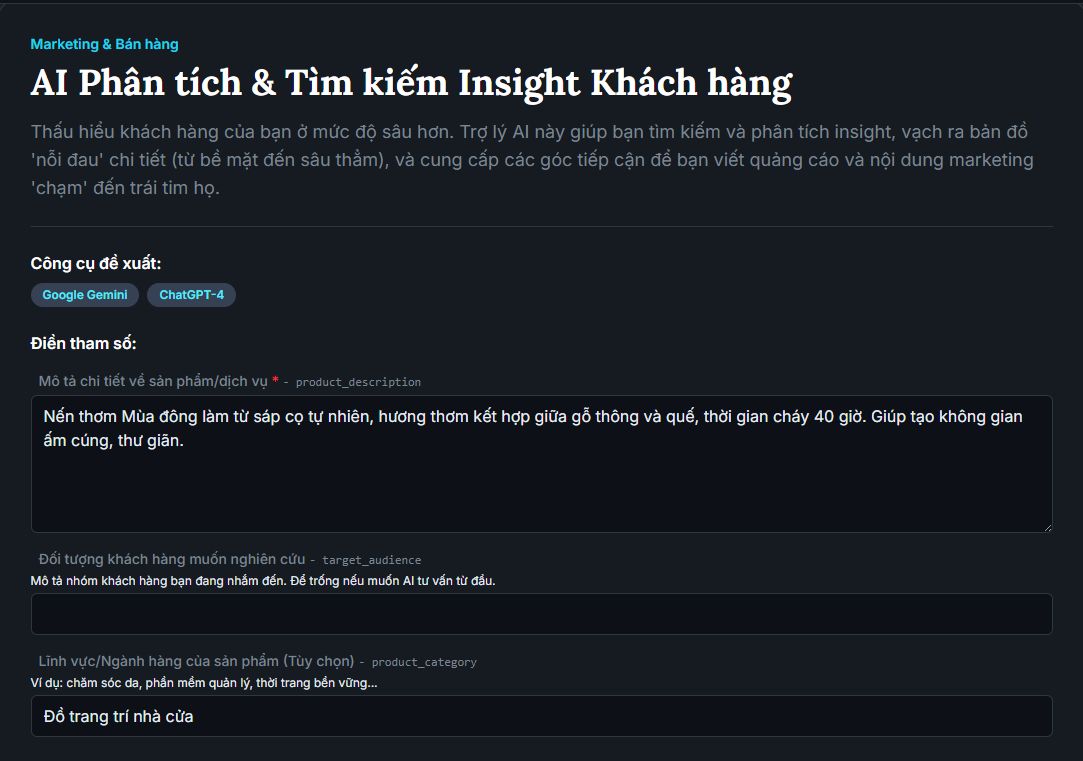
Task: Click the intro paragraph starting with Thấu hiểu
Action: click(x=530, y=160)
